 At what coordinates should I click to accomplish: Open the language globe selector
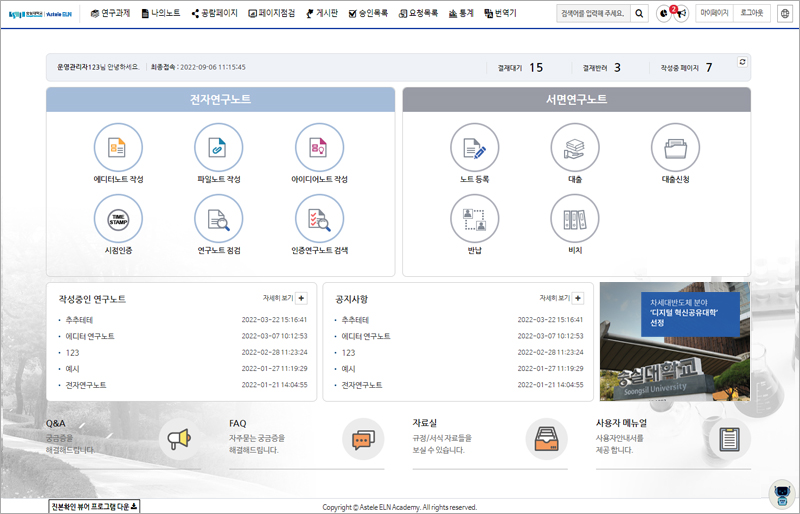pyautogui.click(x=785, y=14)
